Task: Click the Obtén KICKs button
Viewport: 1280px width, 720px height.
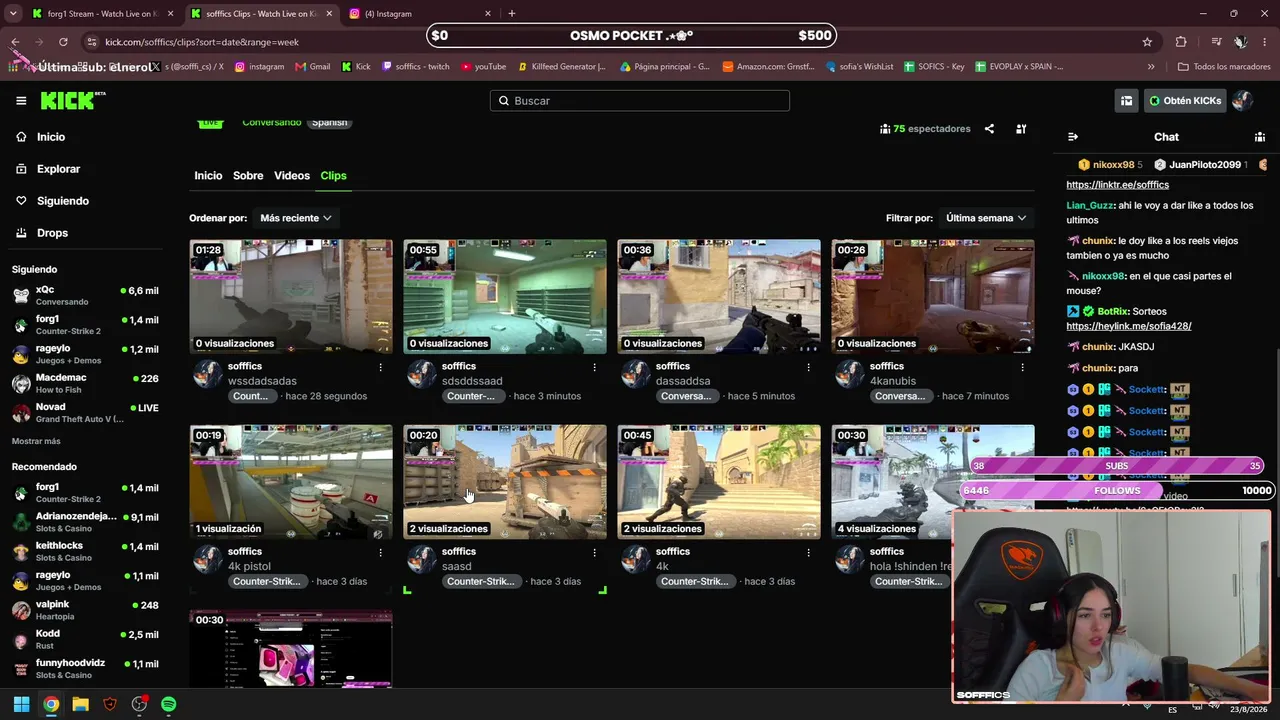Action: 1185,101
